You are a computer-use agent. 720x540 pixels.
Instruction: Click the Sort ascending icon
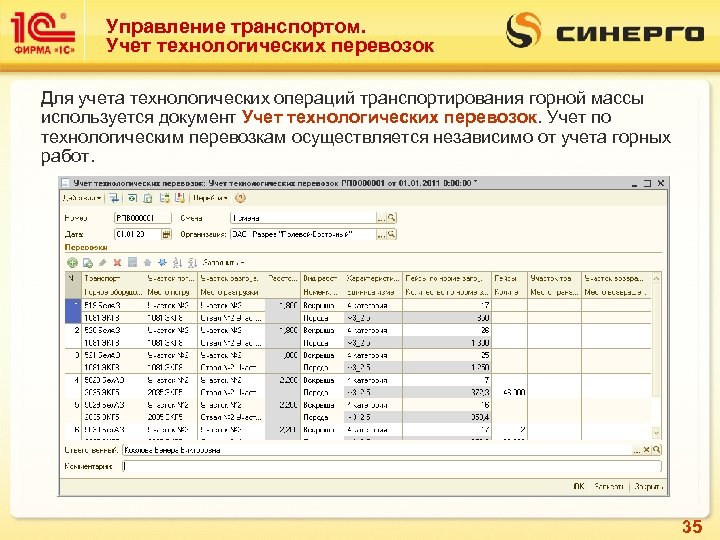[x=177, y=263]
